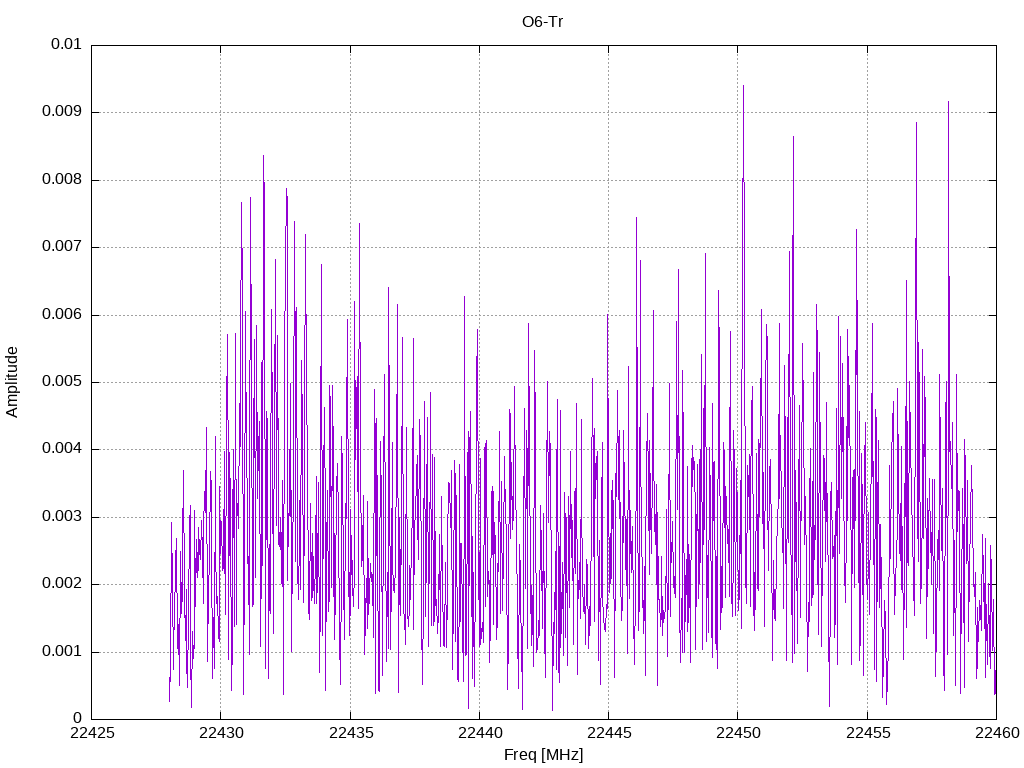Click y-axis tick label 0.008
Viewport: 1024px width, 768px height.
(62, 180)
